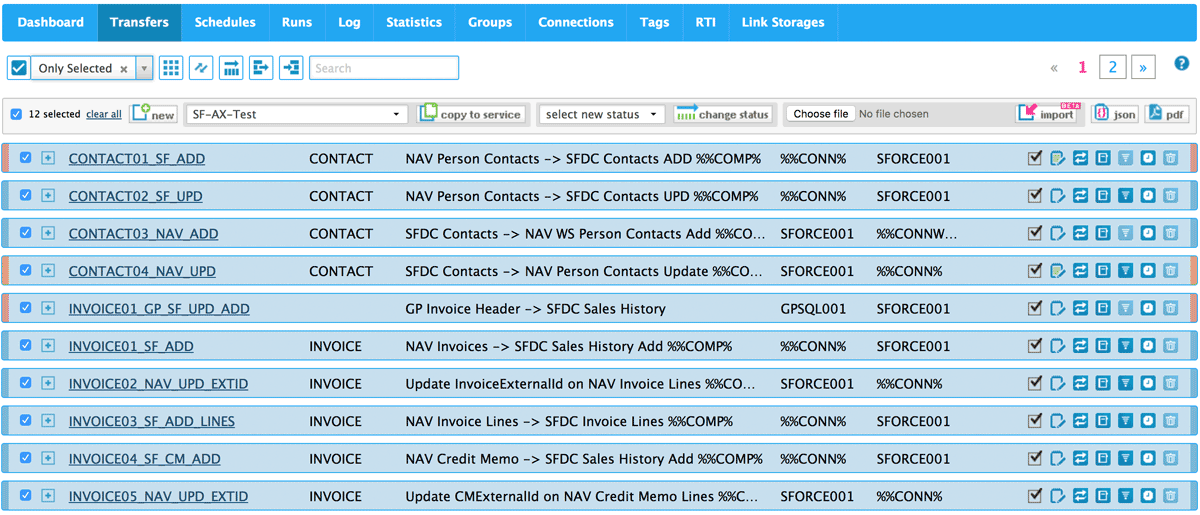
Task: Go to the Runs tab
Action: pyautogui.click(x=297, y=22)
